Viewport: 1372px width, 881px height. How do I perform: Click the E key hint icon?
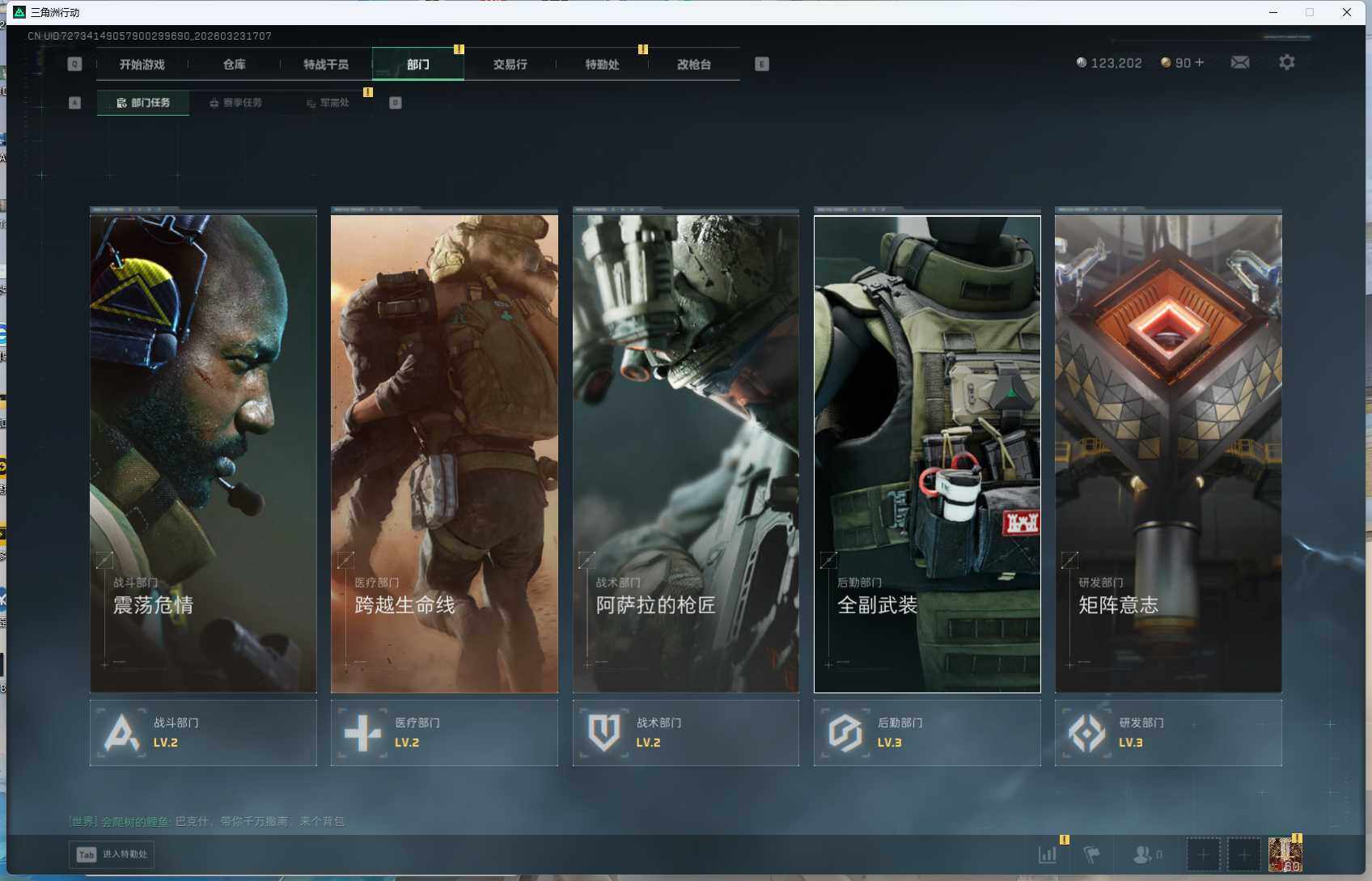click(762, 64)
